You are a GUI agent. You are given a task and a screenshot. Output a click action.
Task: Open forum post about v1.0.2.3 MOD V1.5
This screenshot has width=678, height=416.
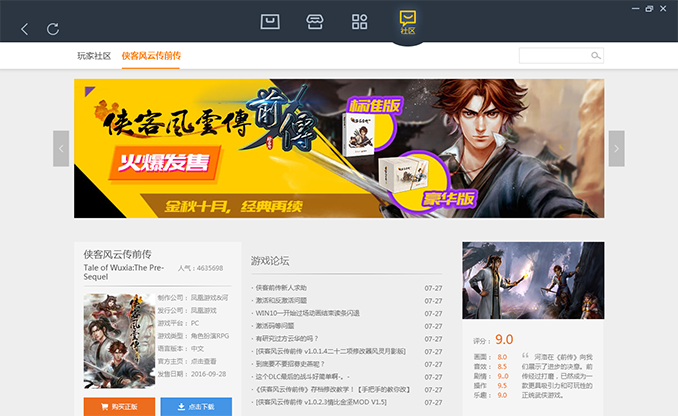click(x=321, y=402)
